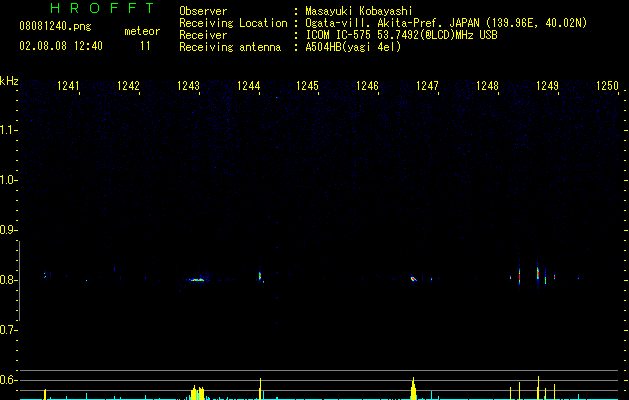Click the 1250 time axis marker

(607, 85)
